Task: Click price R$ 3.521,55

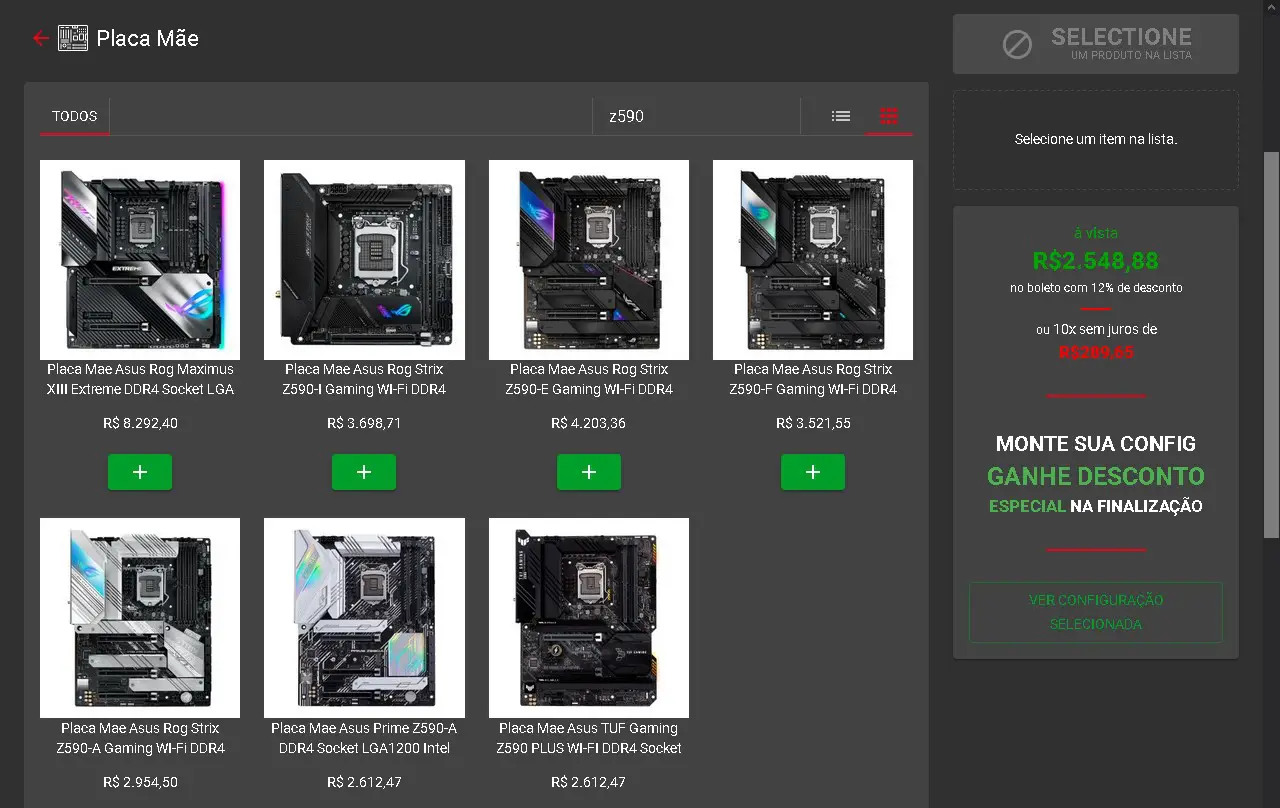Action: 813,423
